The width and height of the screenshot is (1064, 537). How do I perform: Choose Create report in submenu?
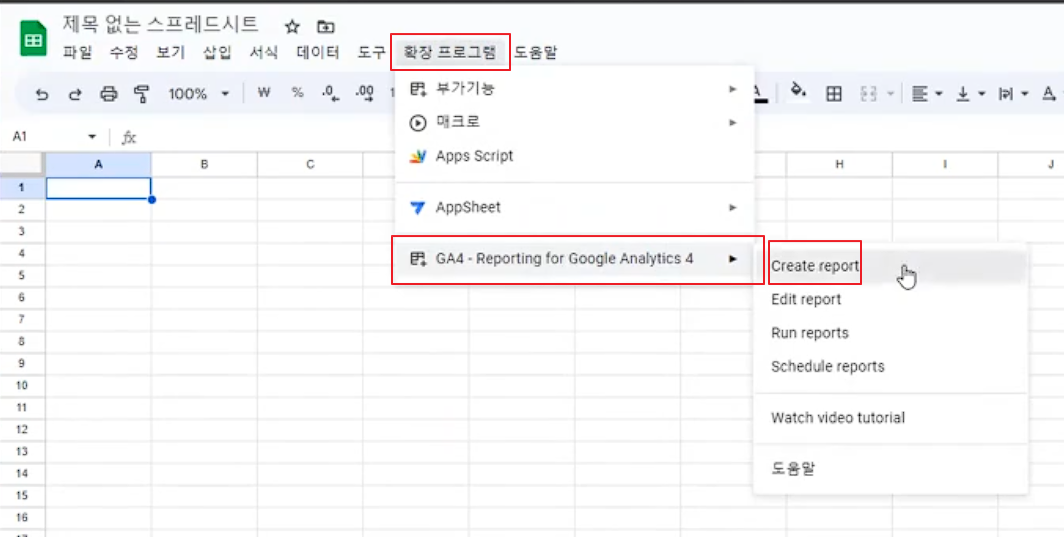tap(890, 266)
